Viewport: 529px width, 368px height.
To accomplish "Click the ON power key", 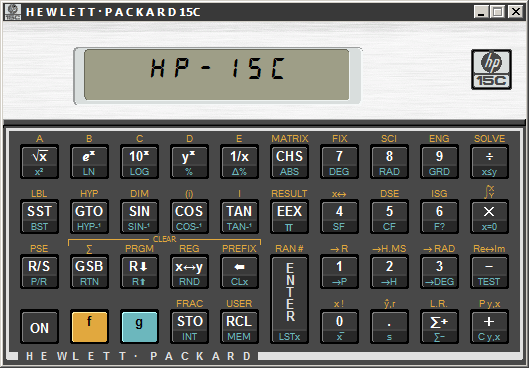I will point(39,327).
